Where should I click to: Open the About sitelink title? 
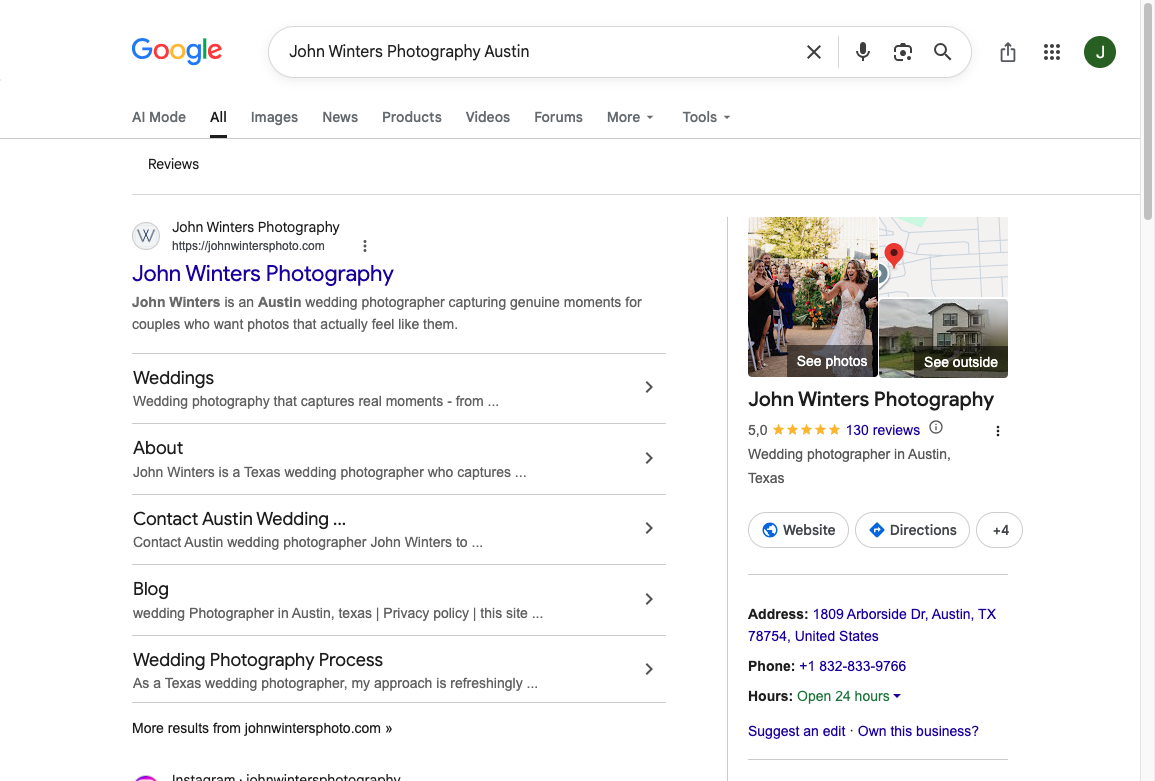(158, 448)
